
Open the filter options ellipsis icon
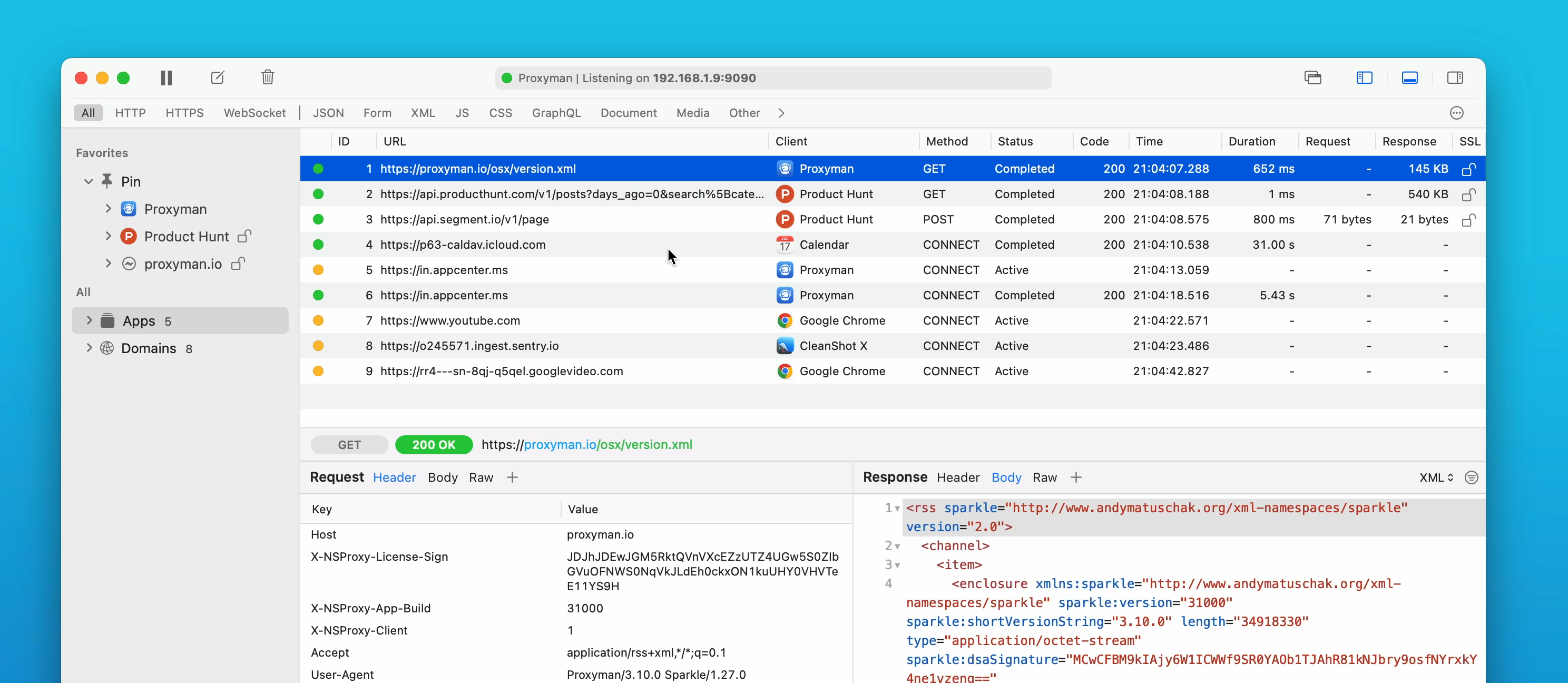[x=1456, y=113]
